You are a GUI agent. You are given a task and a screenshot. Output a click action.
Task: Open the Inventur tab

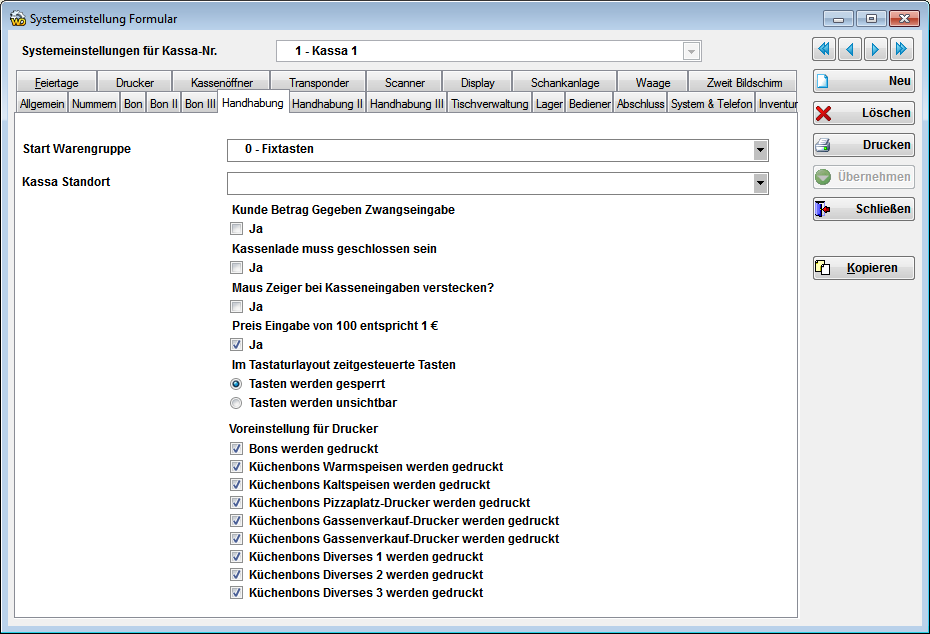click(777, 104)
